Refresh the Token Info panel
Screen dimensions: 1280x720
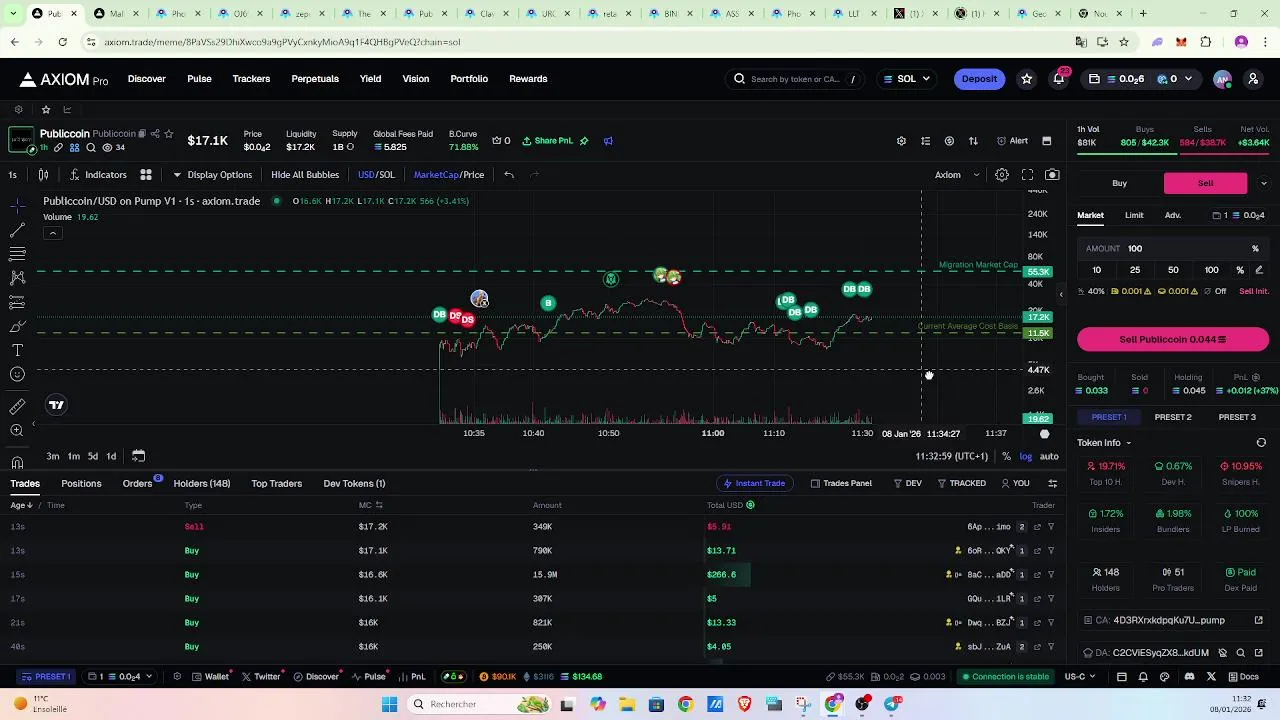coord(1261,443)
